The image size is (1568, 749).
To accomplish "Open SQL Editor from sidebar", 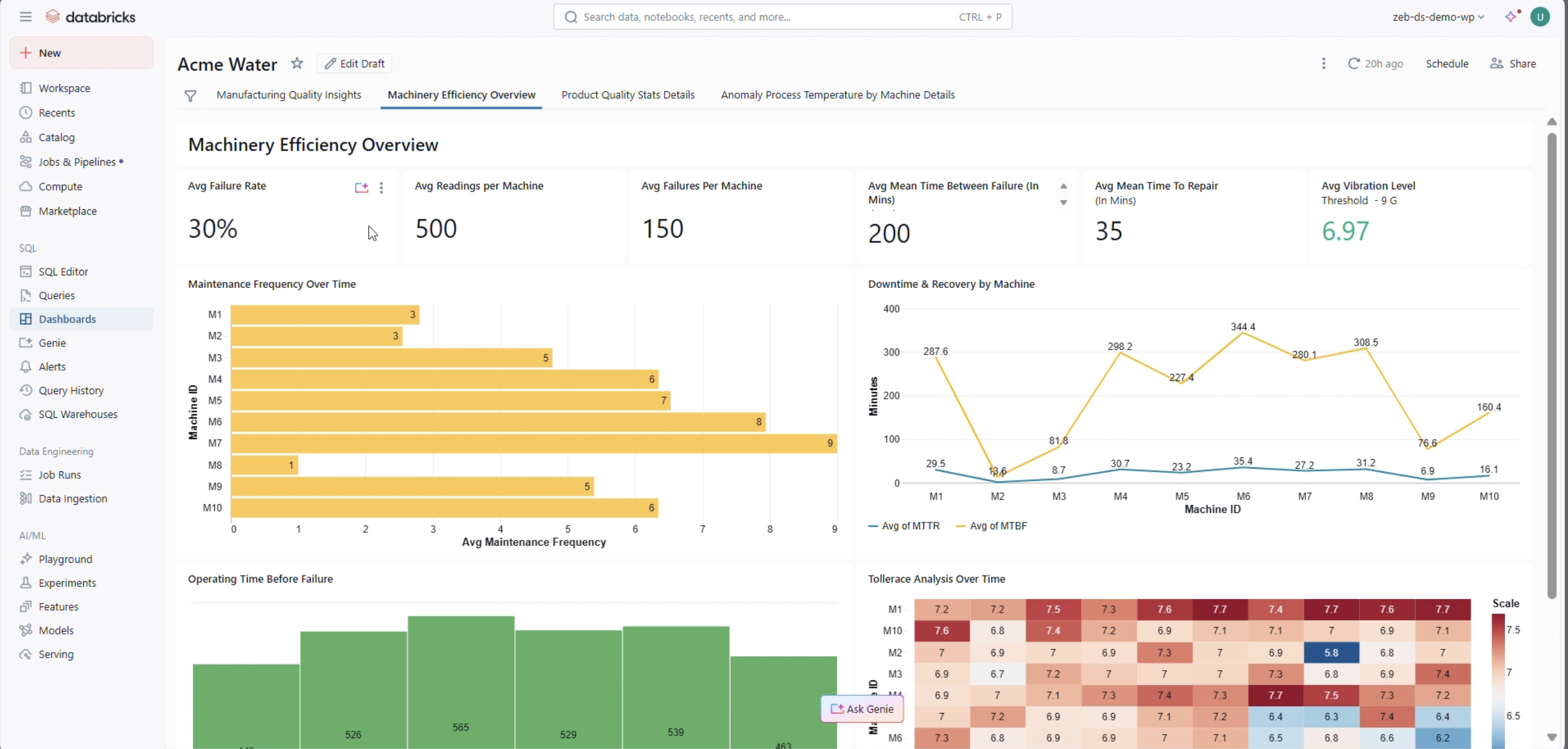I will 63,271.
